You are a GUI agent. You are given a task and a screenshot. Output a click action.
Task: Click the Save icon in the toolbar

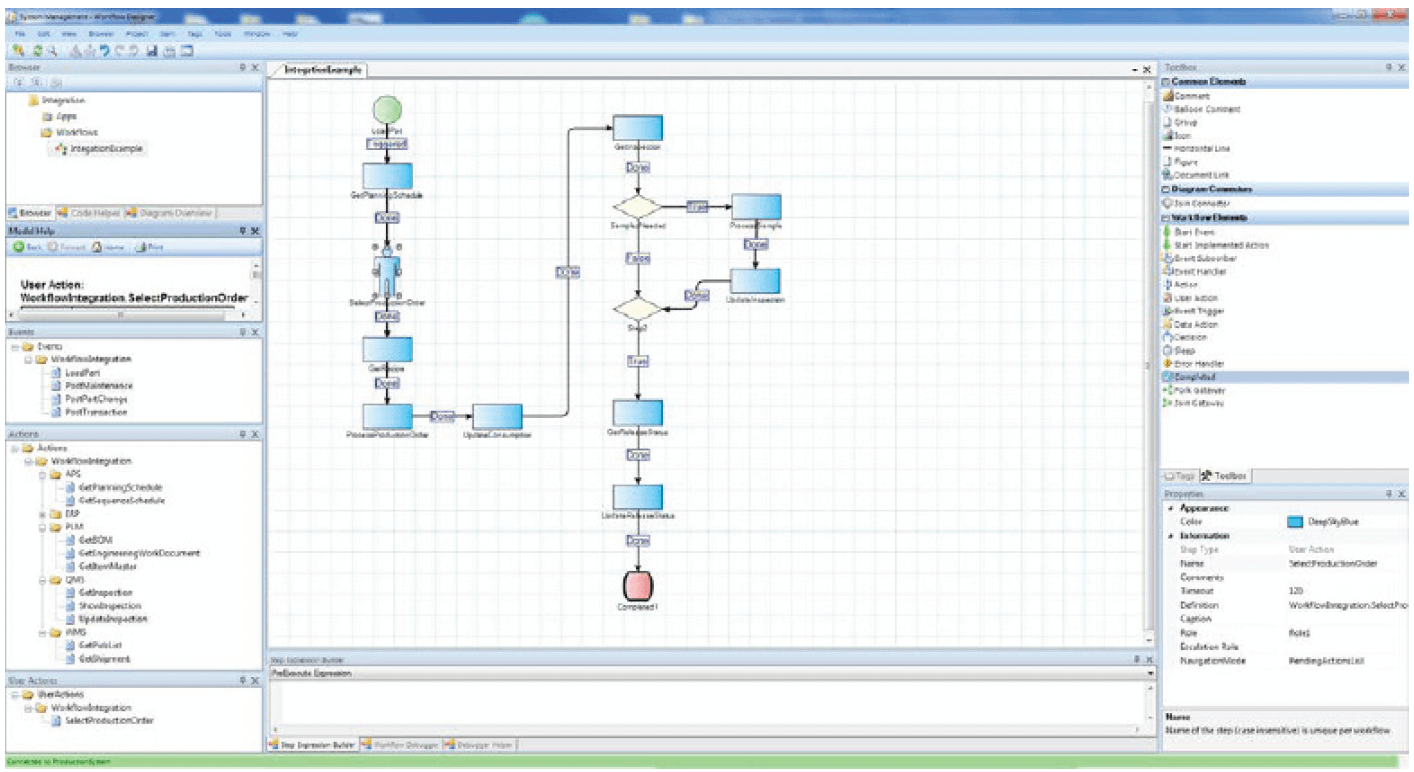coord(151,50)
